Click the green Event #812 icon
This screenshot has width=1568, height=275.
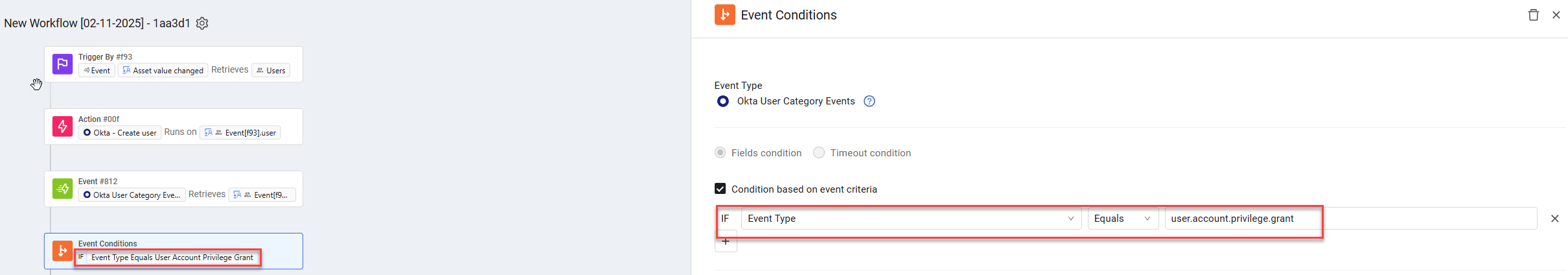point(62,189)
